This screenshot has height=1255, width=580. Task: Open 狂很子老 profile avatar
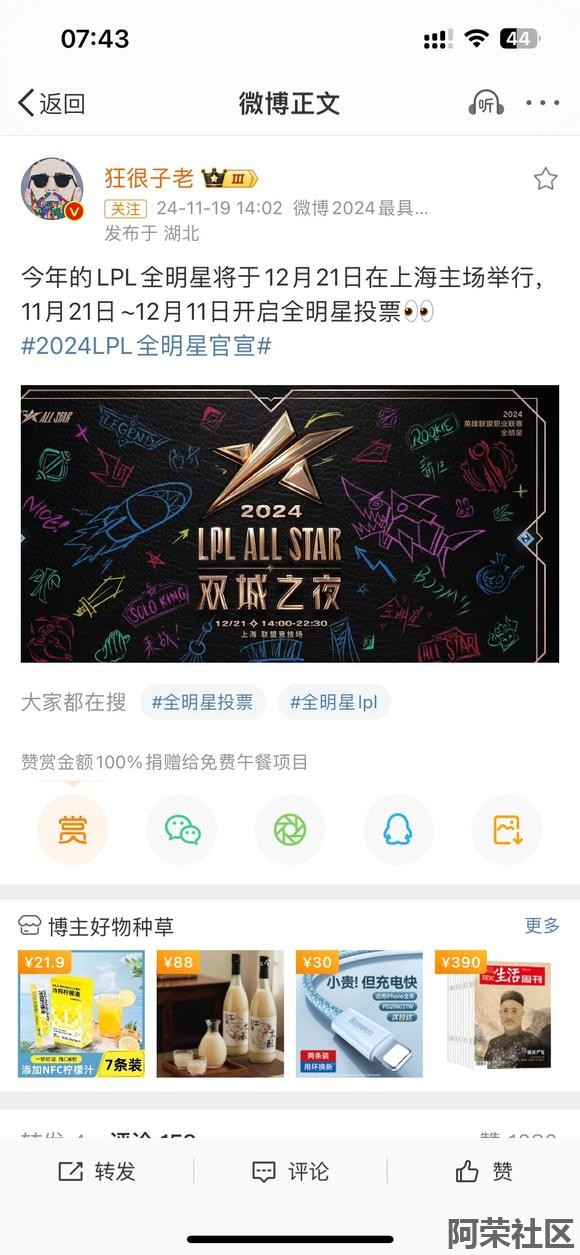(x=52, y=187)
